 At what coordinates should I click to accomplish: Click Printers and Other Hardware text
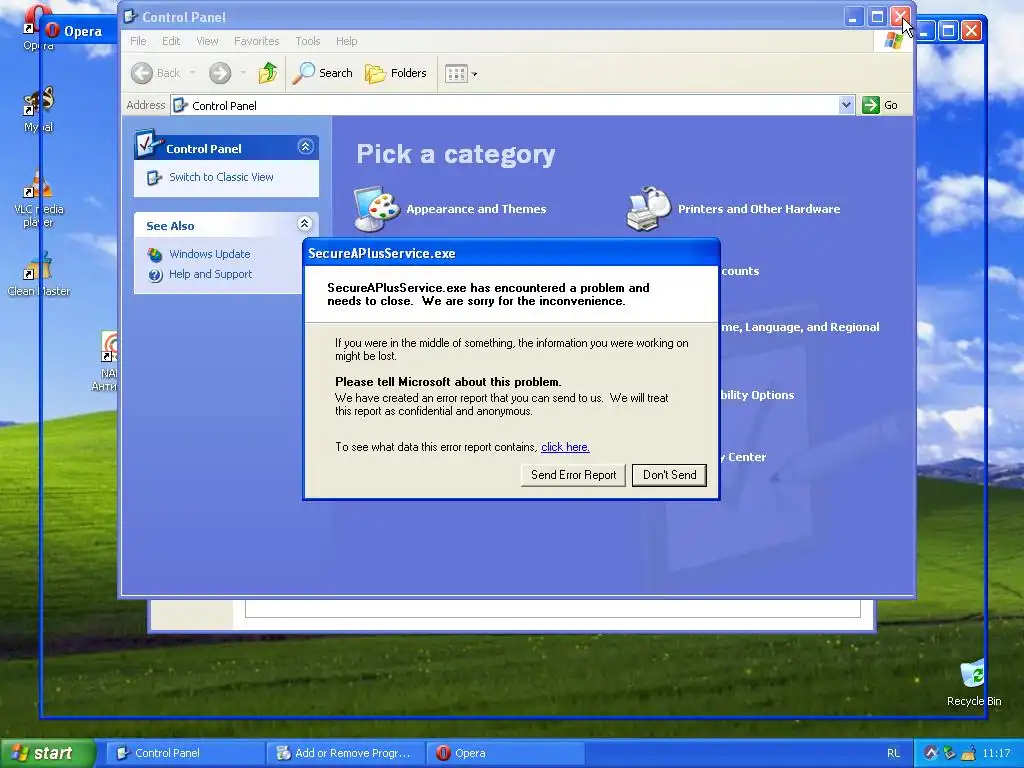coord(759,209)
